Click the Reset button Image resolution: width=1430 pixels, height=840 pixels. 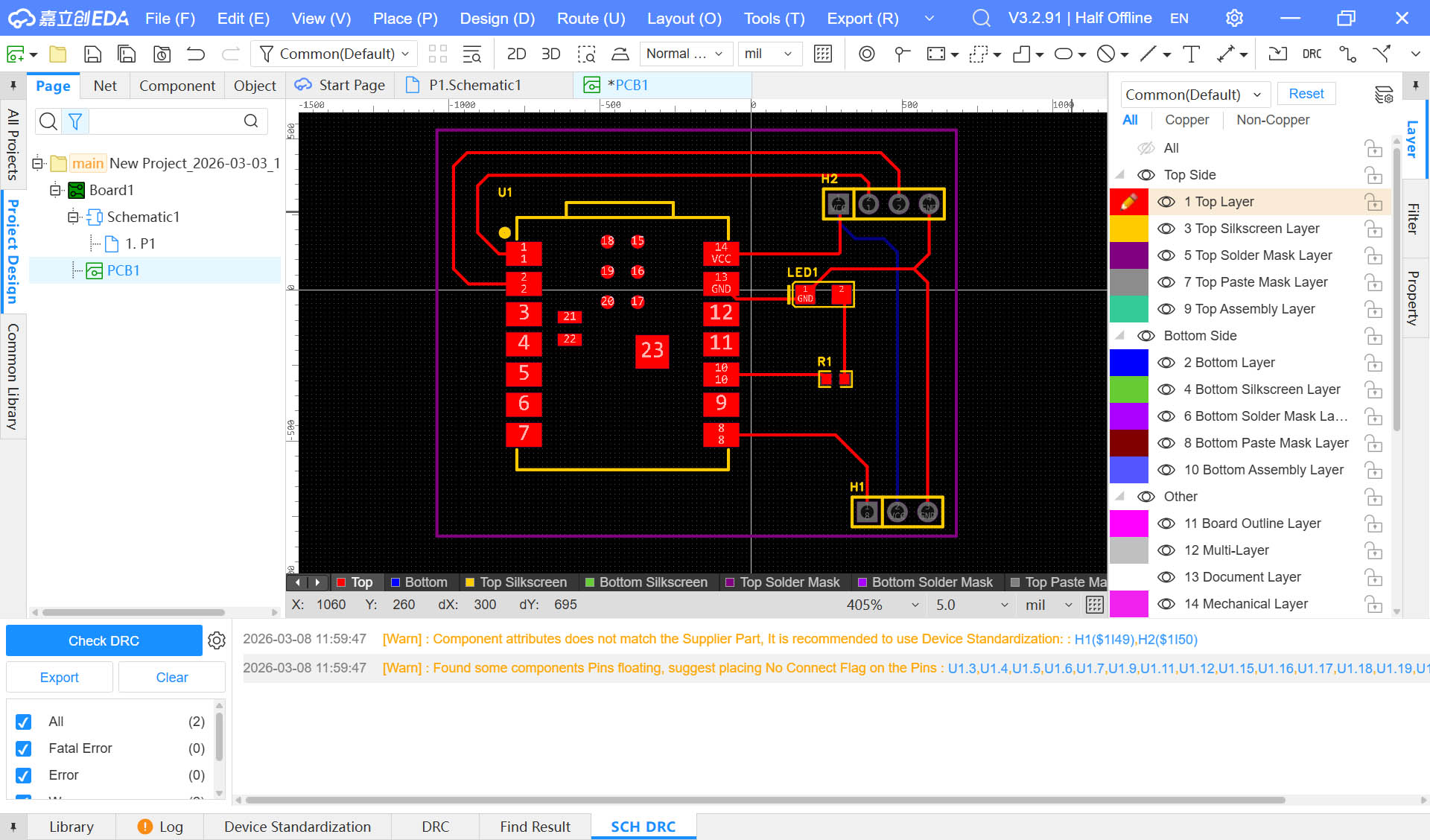tap(1306, 94)
